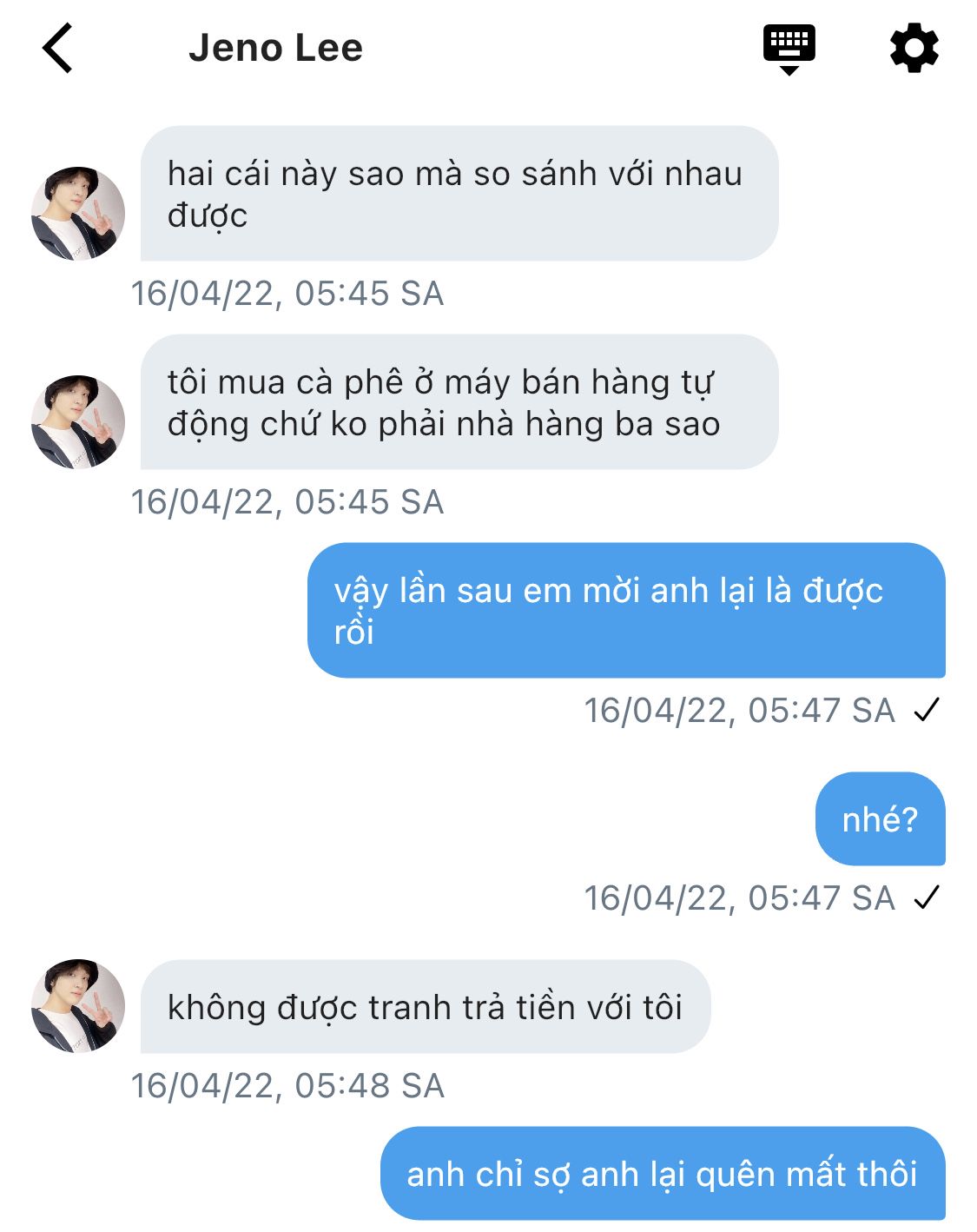Tap the 16/04/22, 05:48 SA timestamp
977x1232 pixels.
coord(287,1086)
